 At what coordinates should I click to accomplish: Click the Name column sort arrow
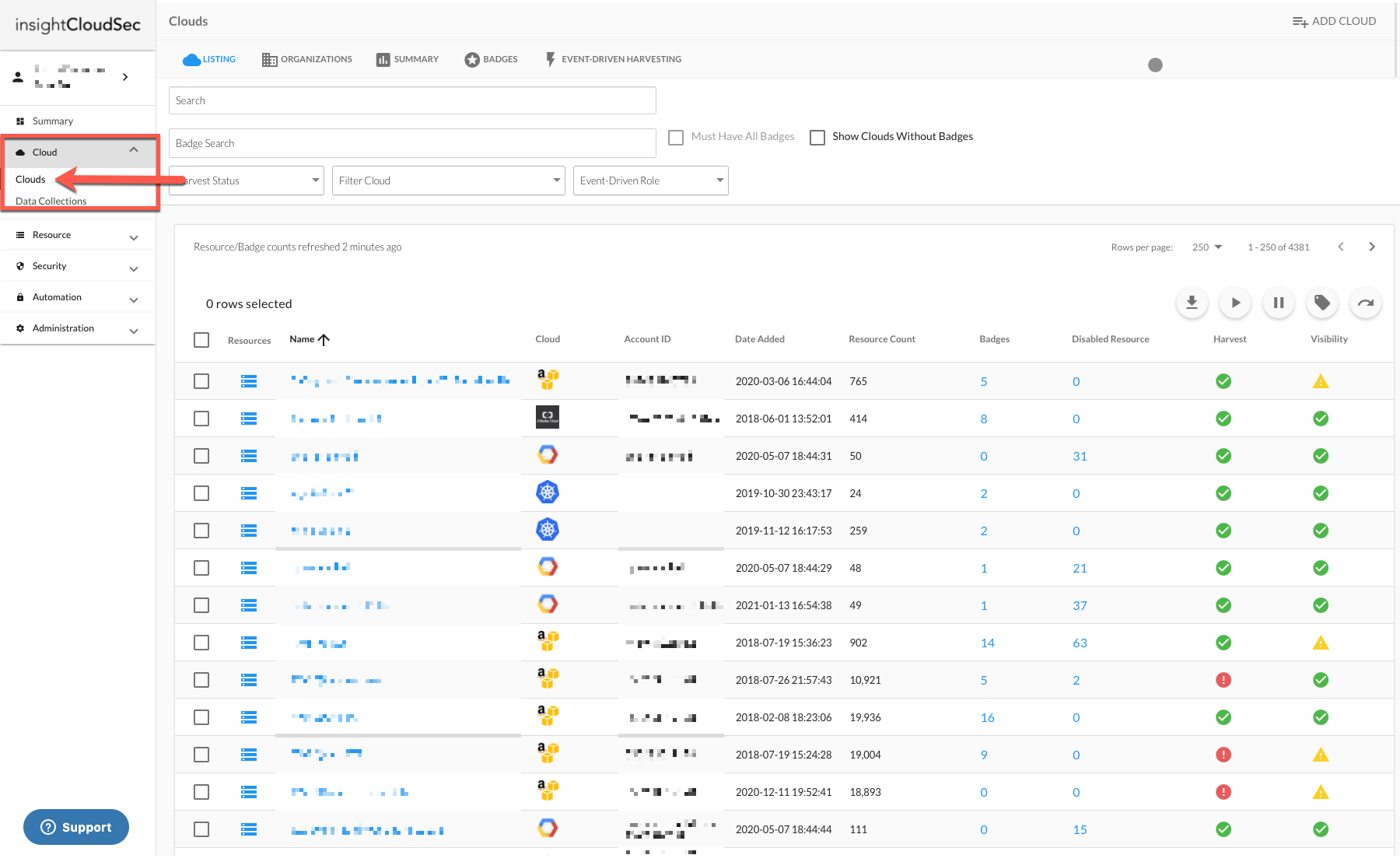324,339
